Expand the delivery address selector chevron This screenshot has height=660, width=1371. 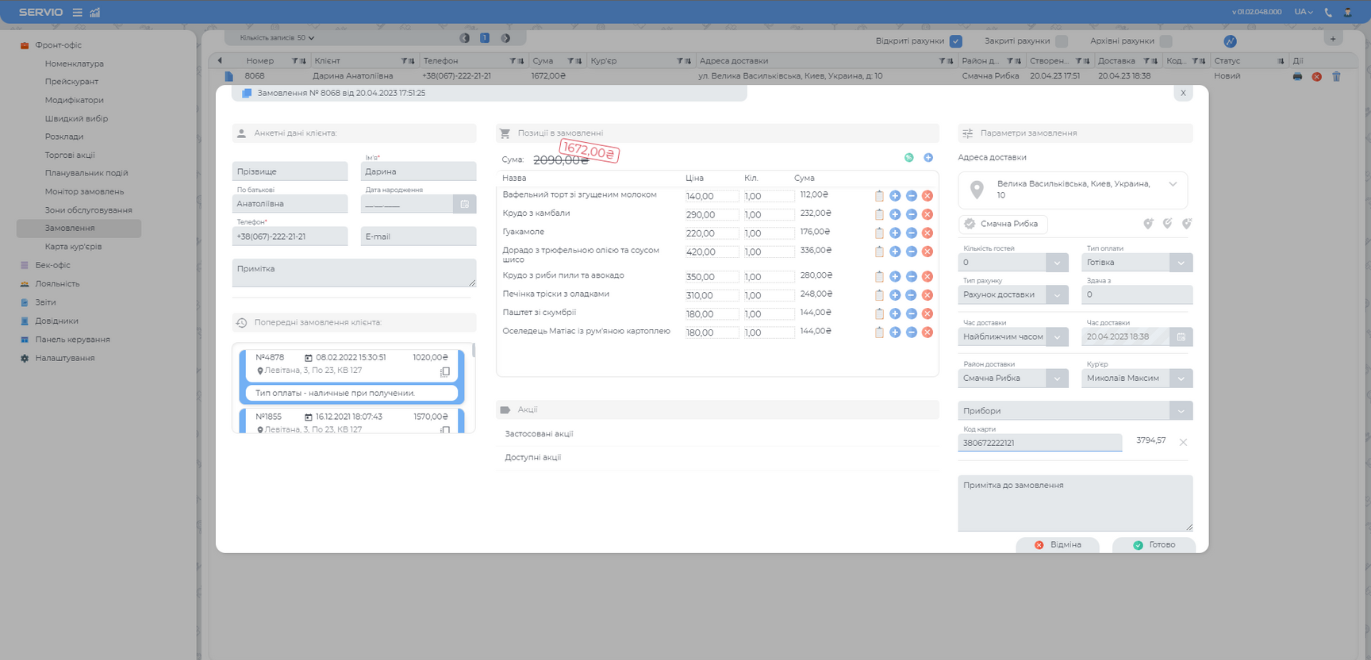[x=1173, y=184]
